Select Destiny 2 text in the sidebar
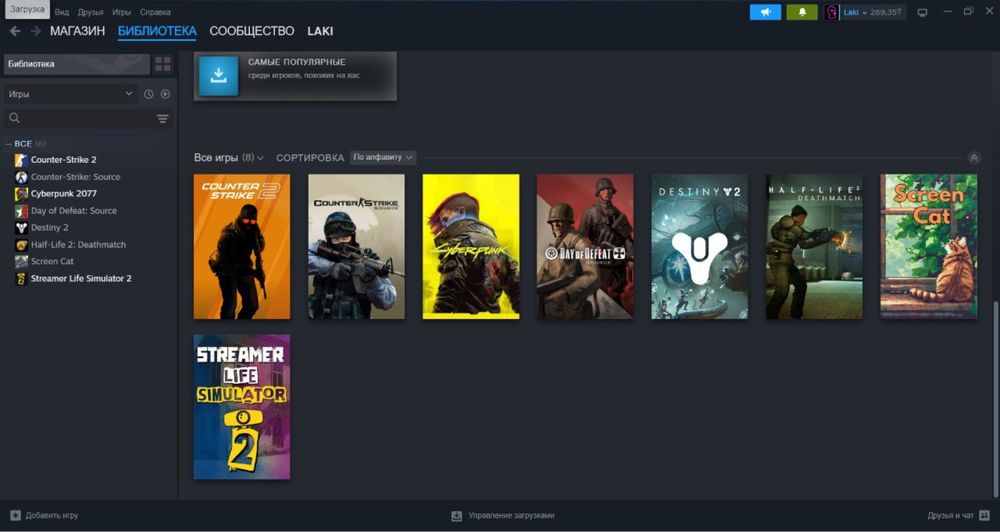The height and width of the screenshot is (532, 1000). [50, 228]
